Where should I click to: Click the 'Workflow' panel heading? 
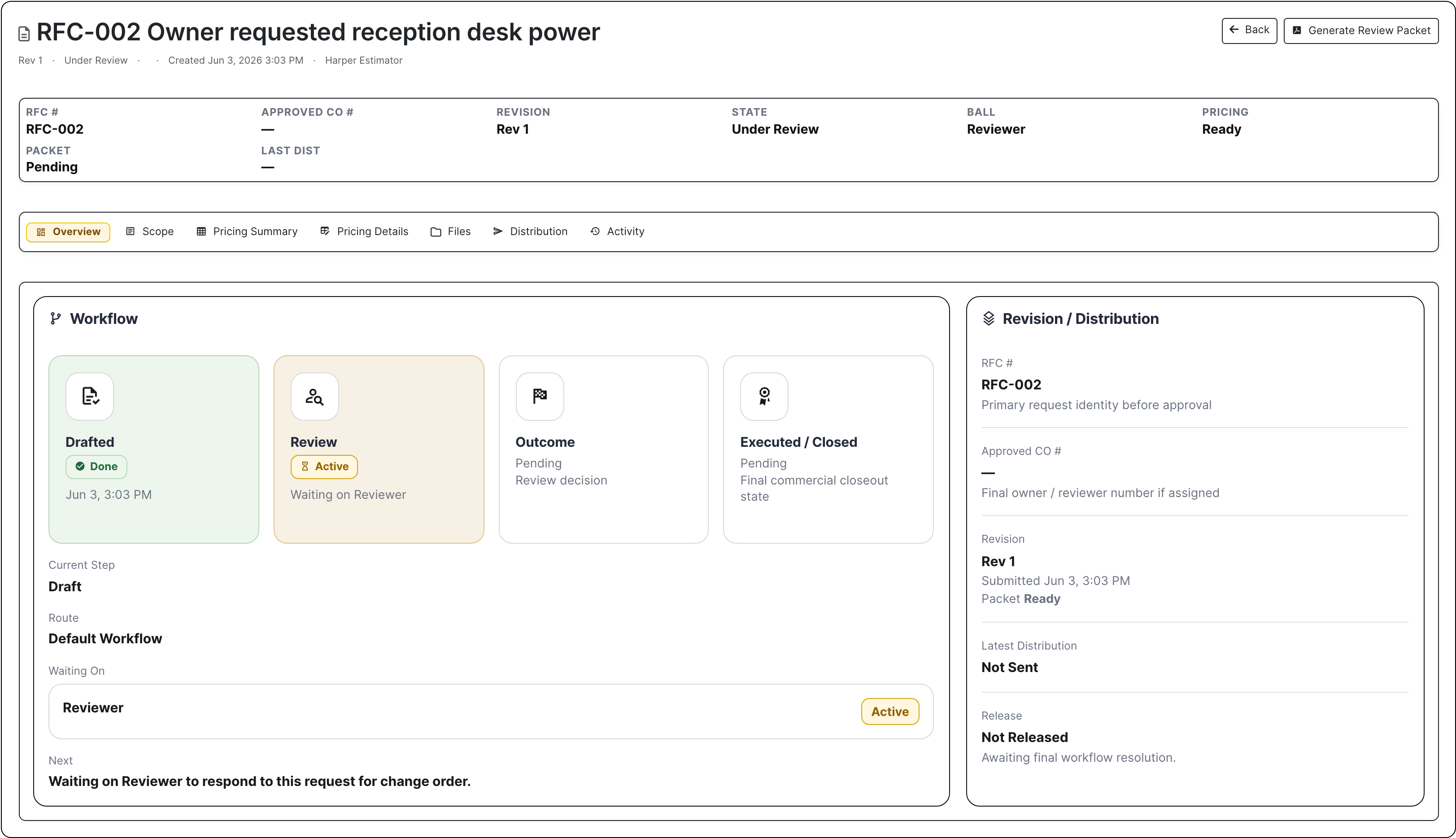point(104,319)
